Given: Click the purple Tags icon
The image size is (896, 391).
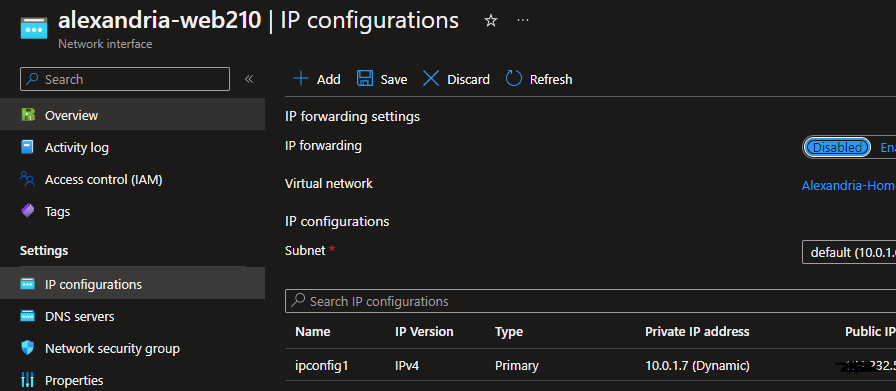Looking at the screenshot, I should click(27, 212).
